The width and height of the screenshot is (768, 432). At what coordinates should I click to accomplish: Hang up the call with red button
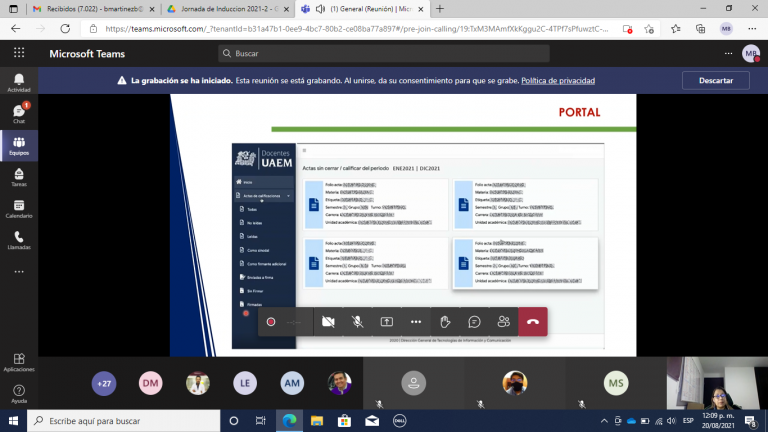[533, 322]
